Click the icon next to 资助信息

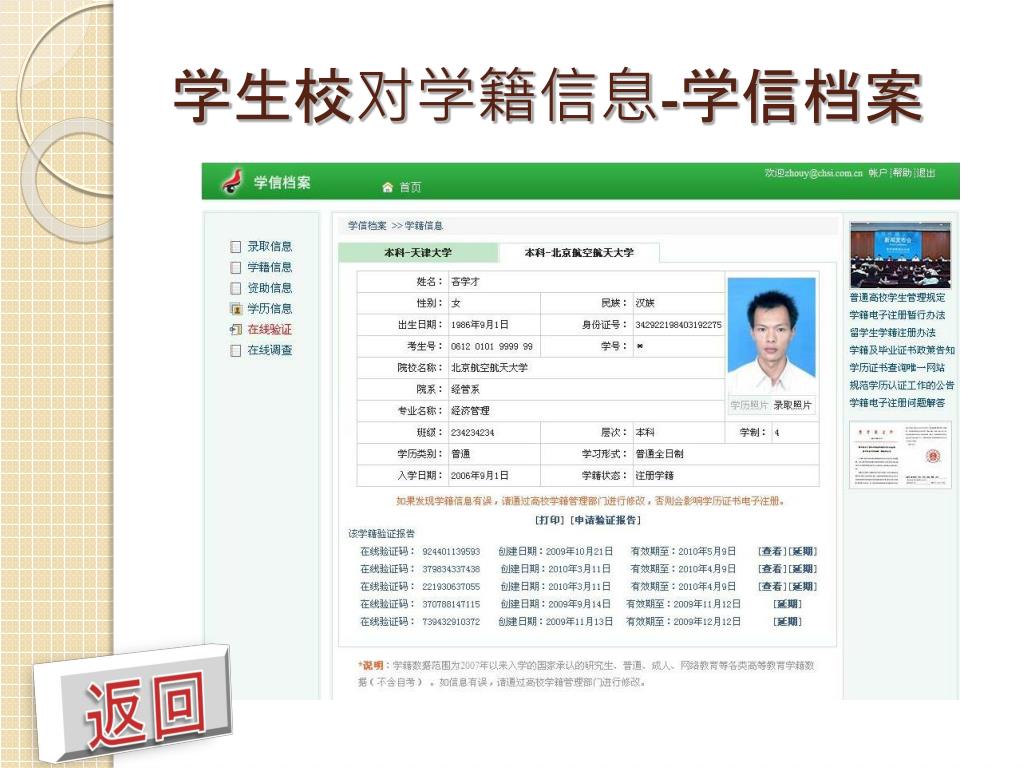coord(236,288)
